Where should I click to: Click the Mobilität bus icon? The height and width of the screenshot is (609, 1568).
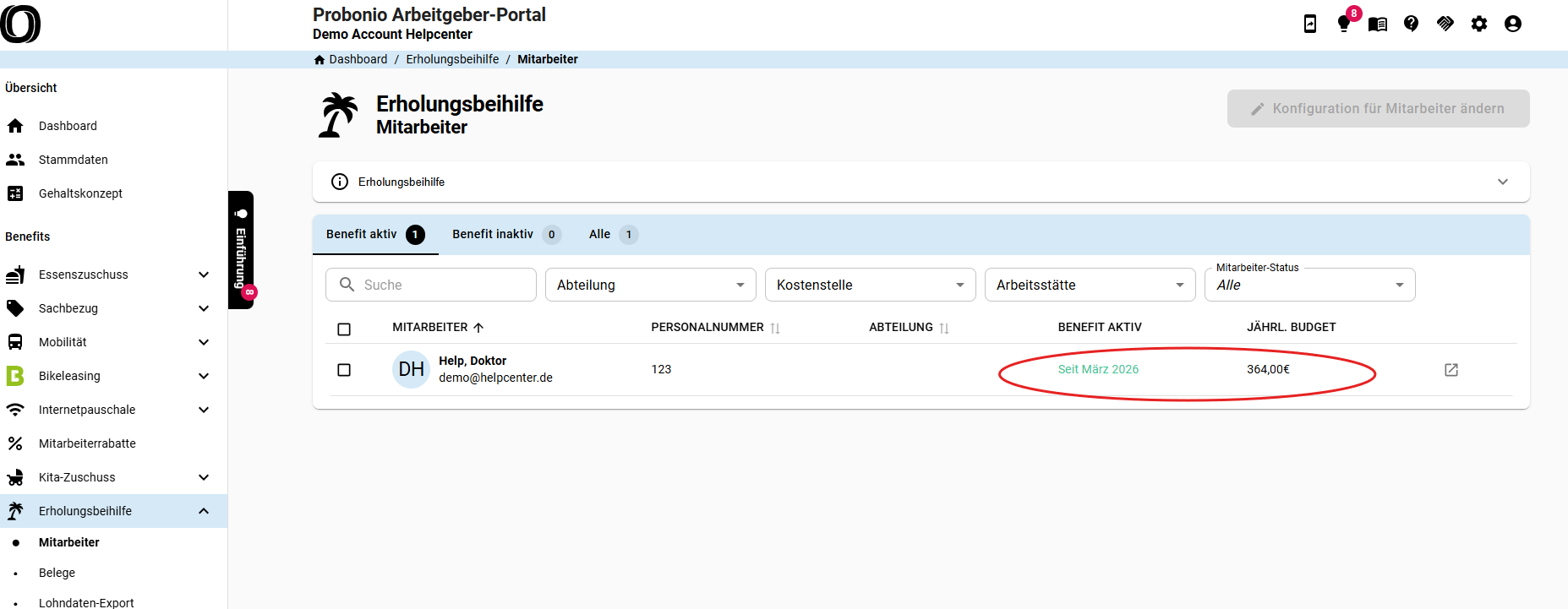15,342
